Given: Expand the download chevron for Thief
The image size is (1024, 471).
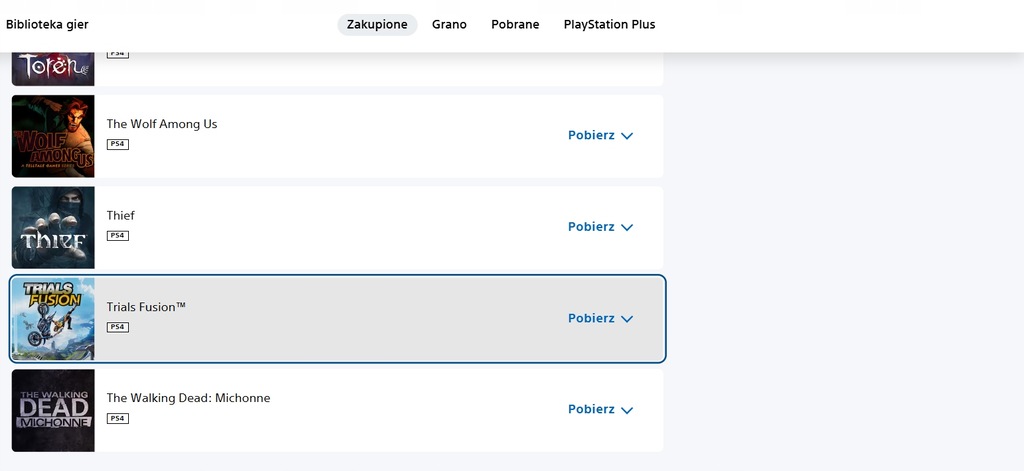Looking at the screenshot, I should click(x=627, y=227).
